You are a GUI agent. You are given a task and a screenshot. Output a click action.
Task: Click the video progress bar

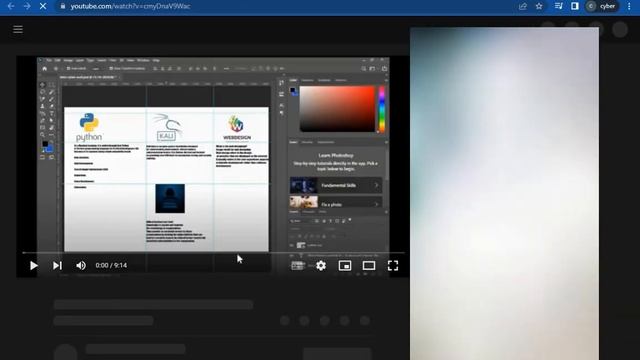click(x=213, y=253)
